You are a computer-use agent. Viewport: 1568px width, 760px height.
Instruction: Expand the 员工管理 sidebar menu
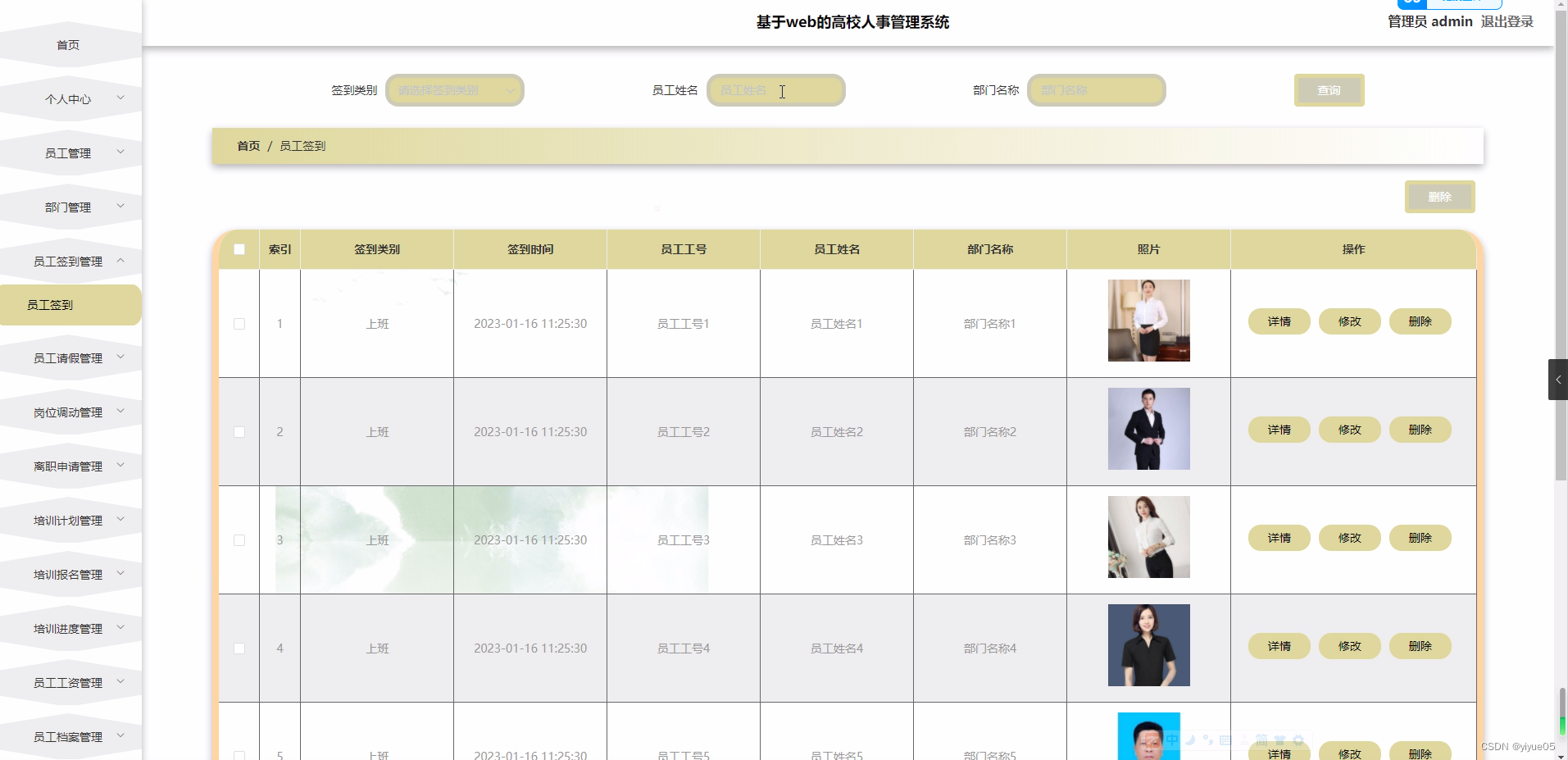point(69,153)
